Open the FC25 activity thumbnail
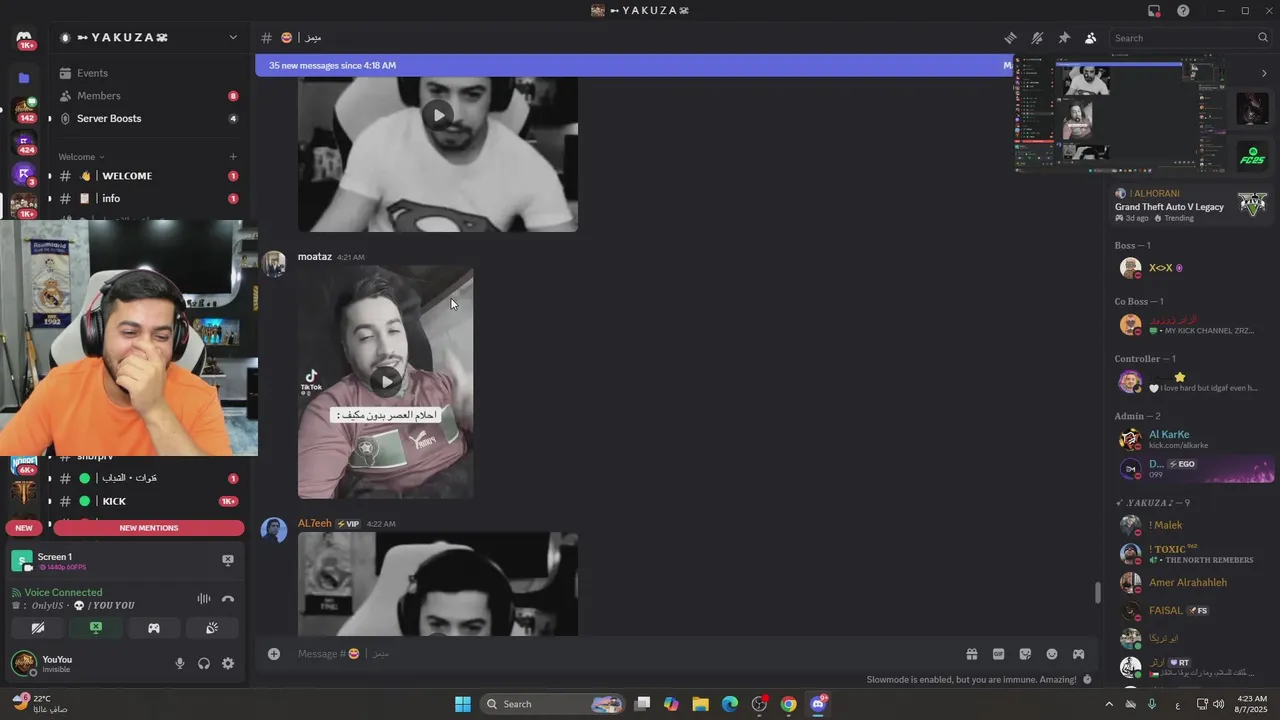Viewport: 1280px width, 720px height. click(x=1252, y=156)
